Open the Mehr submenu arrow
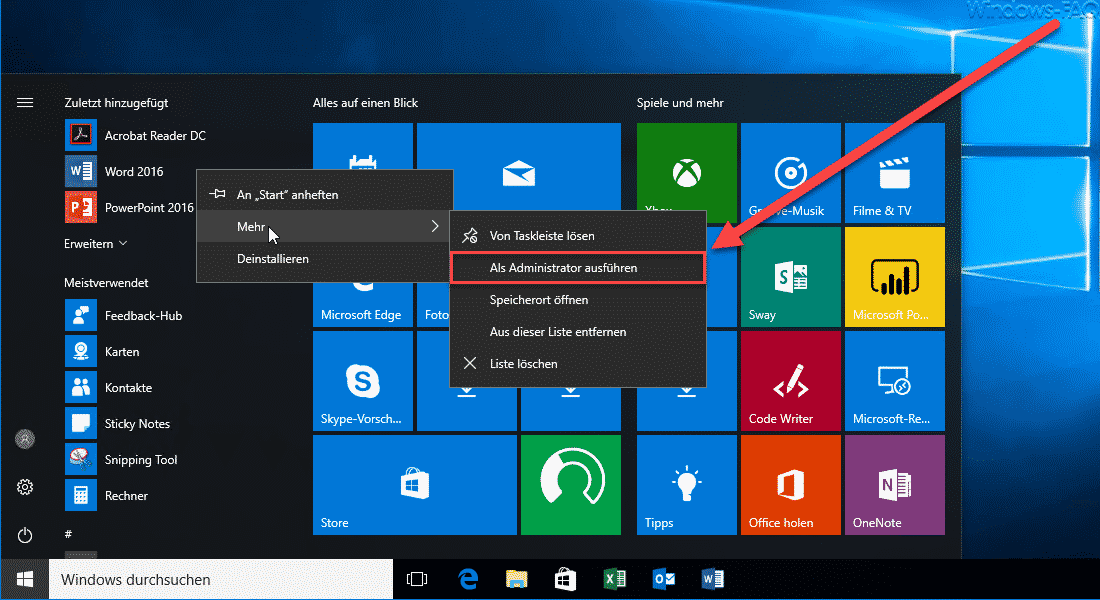The width and height of the screenshot is (1100, 600). (435, 226)
